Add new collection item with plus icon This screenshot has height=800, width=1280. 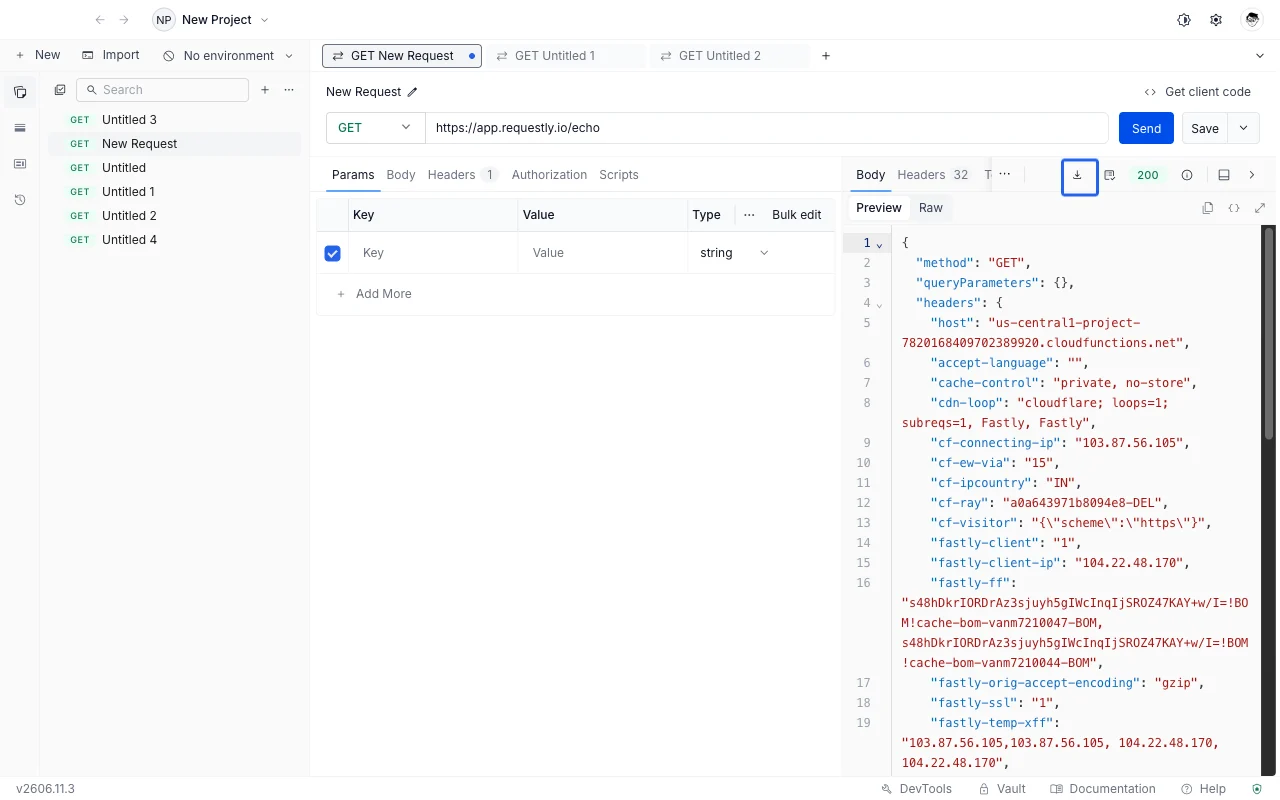[x=265, y=90]
